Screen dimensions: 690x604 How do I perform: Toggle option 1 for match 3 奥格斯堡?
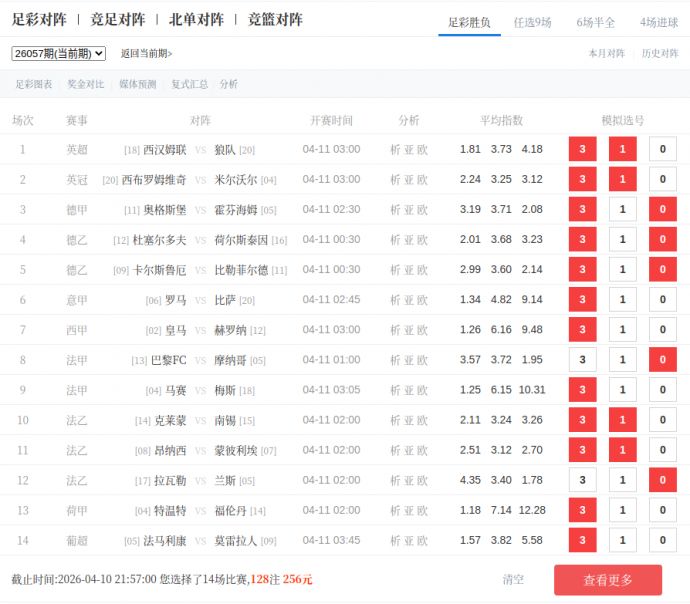(x=622, y=210)
